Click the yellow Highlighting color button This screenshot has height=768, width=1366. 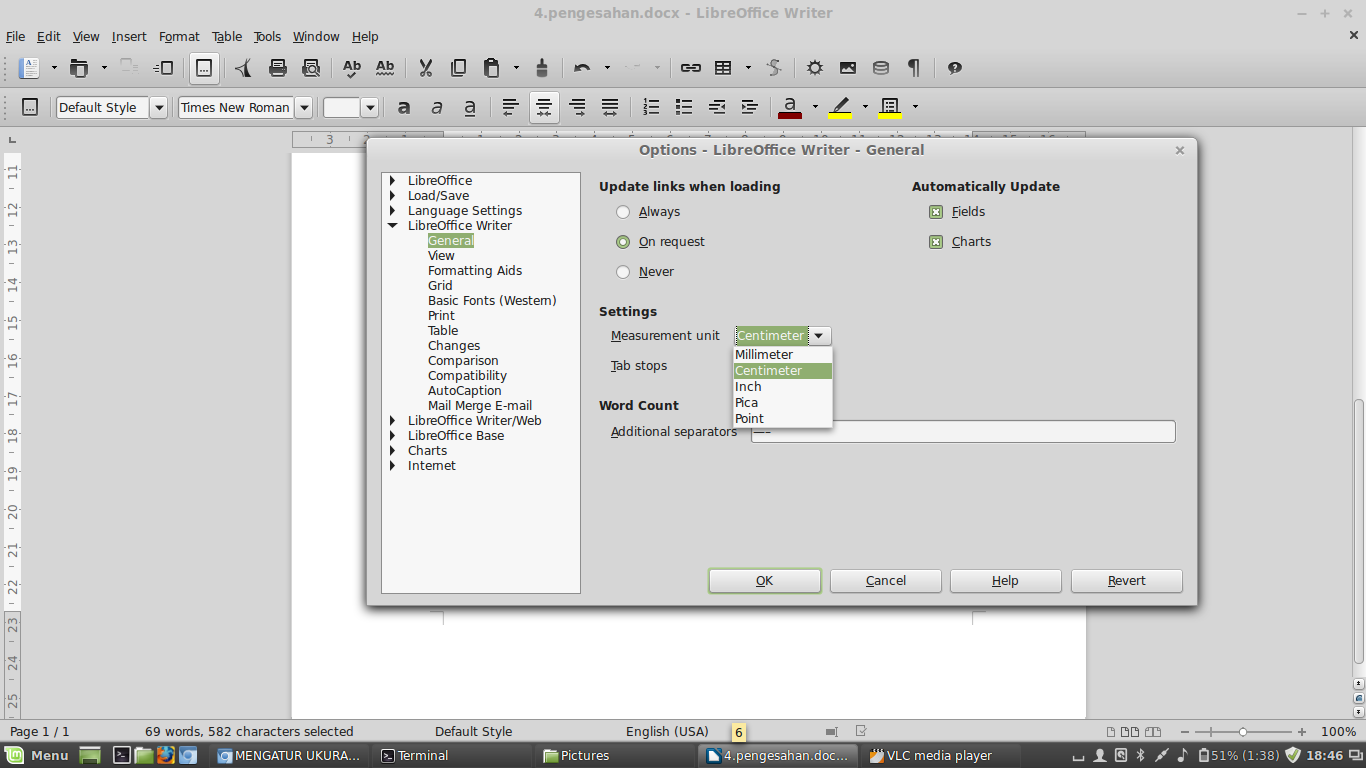[x=840, y=107]
